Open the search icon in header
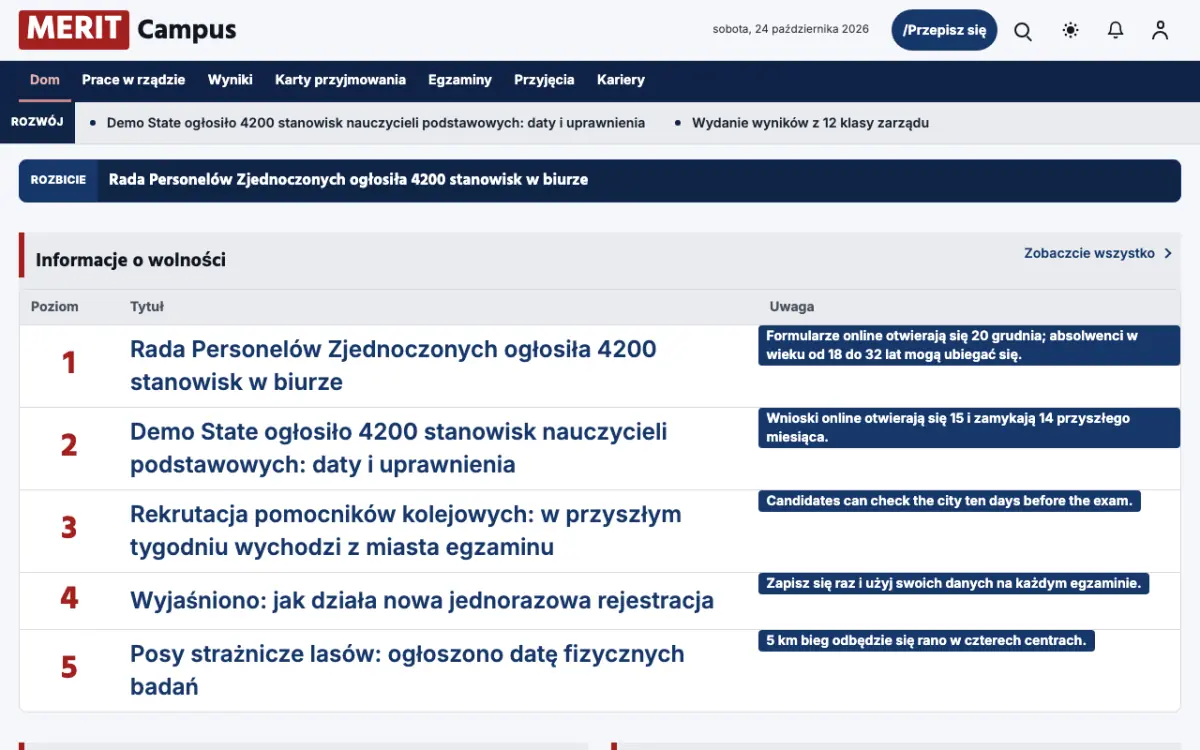This screenshot has width=1200, height=750. (x=1023, y=31)
